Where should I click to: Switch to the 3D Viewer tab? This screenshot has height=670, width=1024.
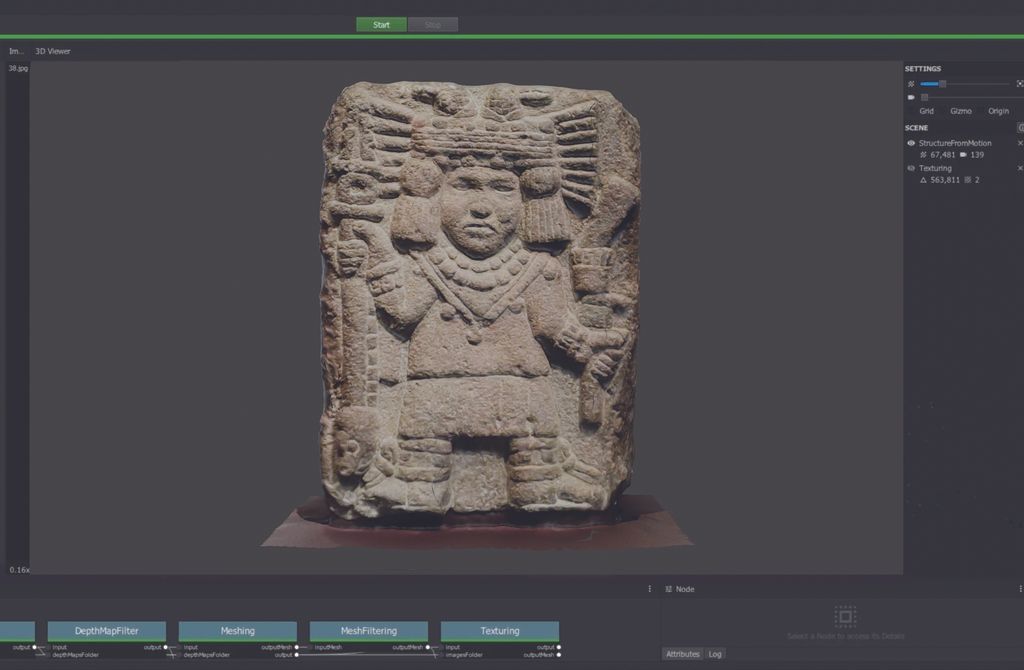[x=52, y=50]
